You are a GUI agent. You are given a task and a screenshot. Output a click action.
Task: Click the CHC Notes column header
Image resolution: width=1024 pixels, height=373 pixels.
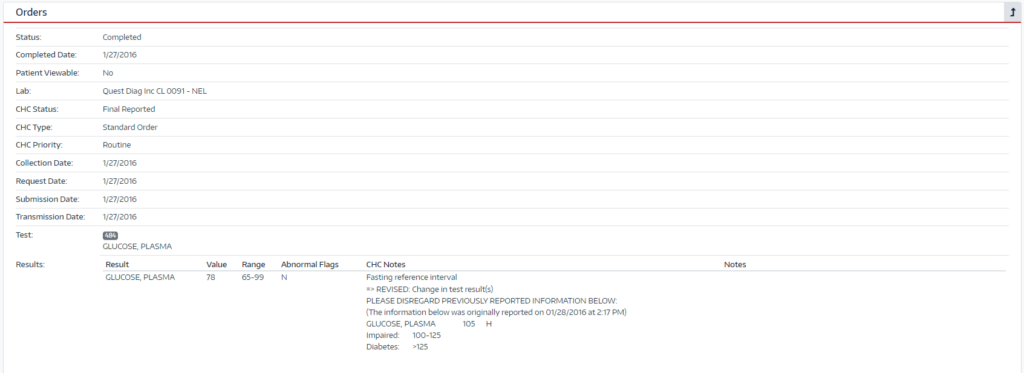(386, 265)
